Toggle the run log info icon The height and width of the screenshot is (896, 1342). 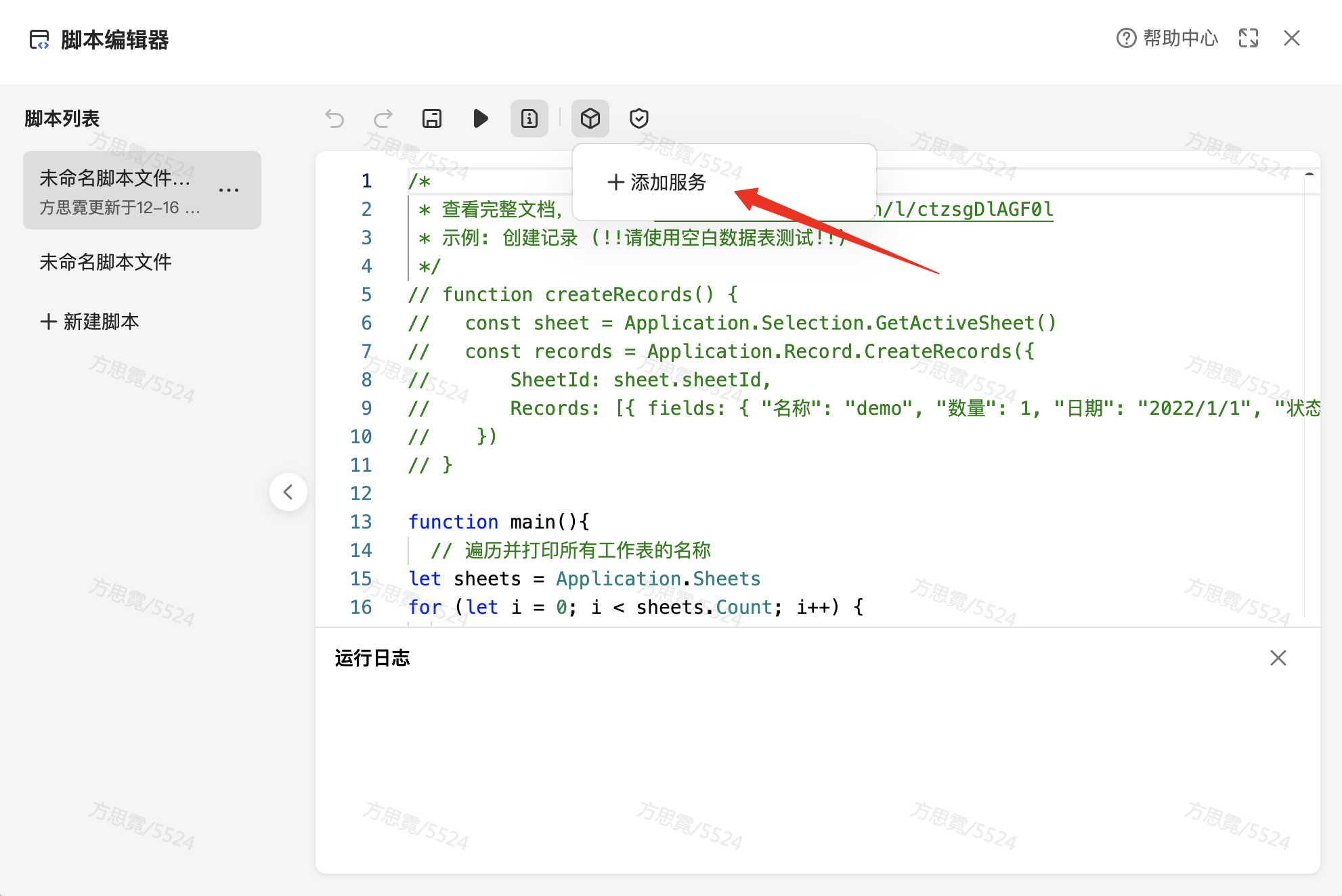529,119
